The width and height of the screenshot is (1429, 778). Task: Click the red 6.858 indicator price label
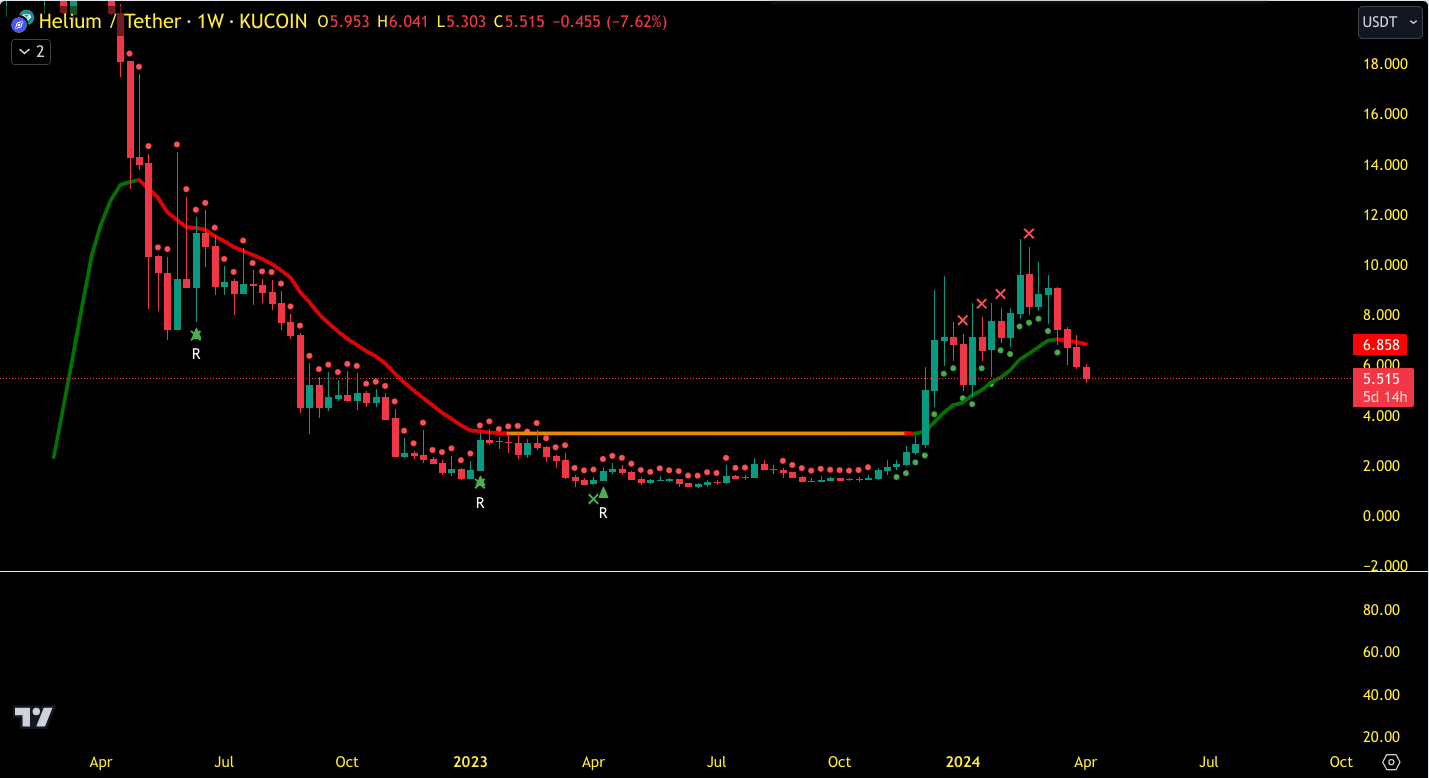tap(1380, 345)
